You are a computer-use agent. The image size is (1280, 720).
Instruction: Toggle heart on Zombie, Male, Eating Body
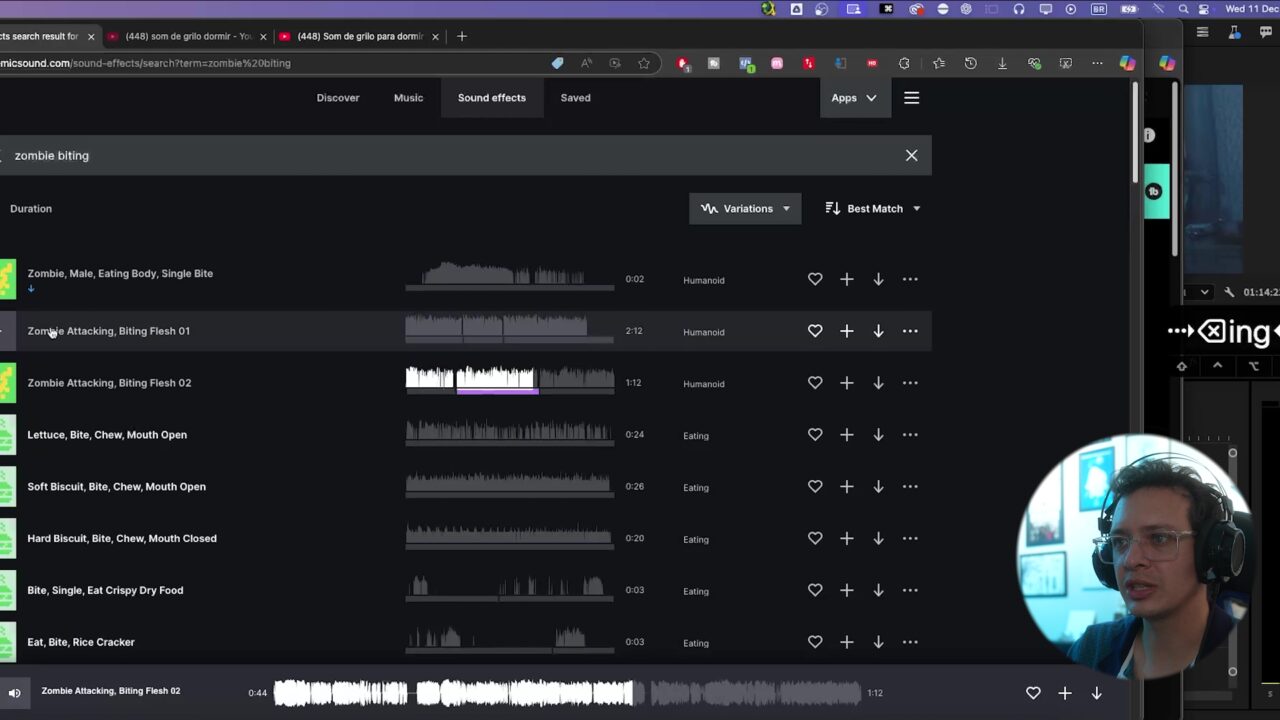[x=815, y=280]
